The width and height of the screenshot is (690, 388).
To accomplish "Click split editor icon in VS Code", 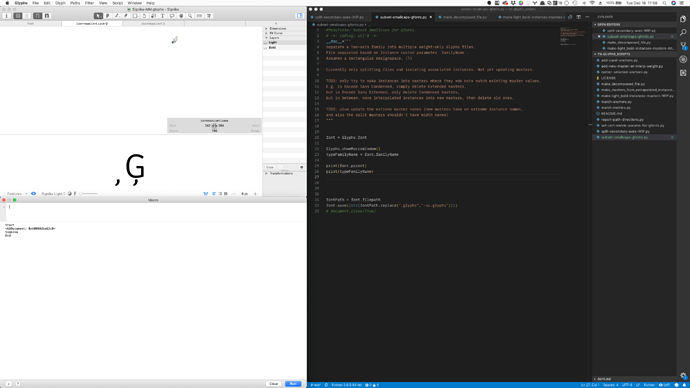I will [x=579, y=17].
